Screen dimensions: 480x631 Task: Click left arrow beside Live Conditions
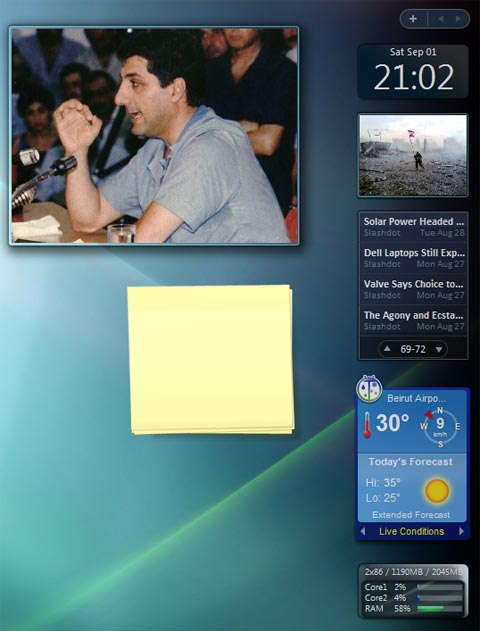pos(363,531)
